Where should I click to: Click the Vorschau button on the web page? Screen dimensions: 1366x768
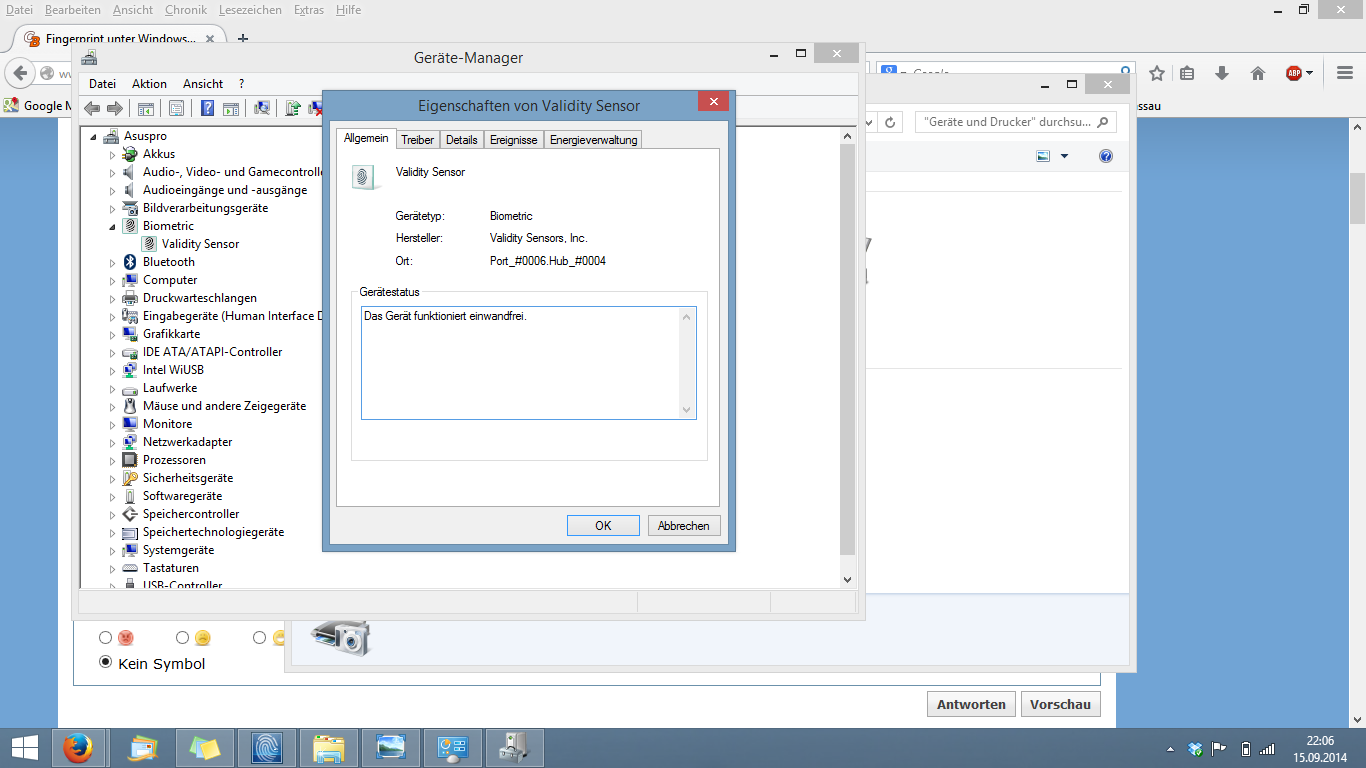[1060, 704]
